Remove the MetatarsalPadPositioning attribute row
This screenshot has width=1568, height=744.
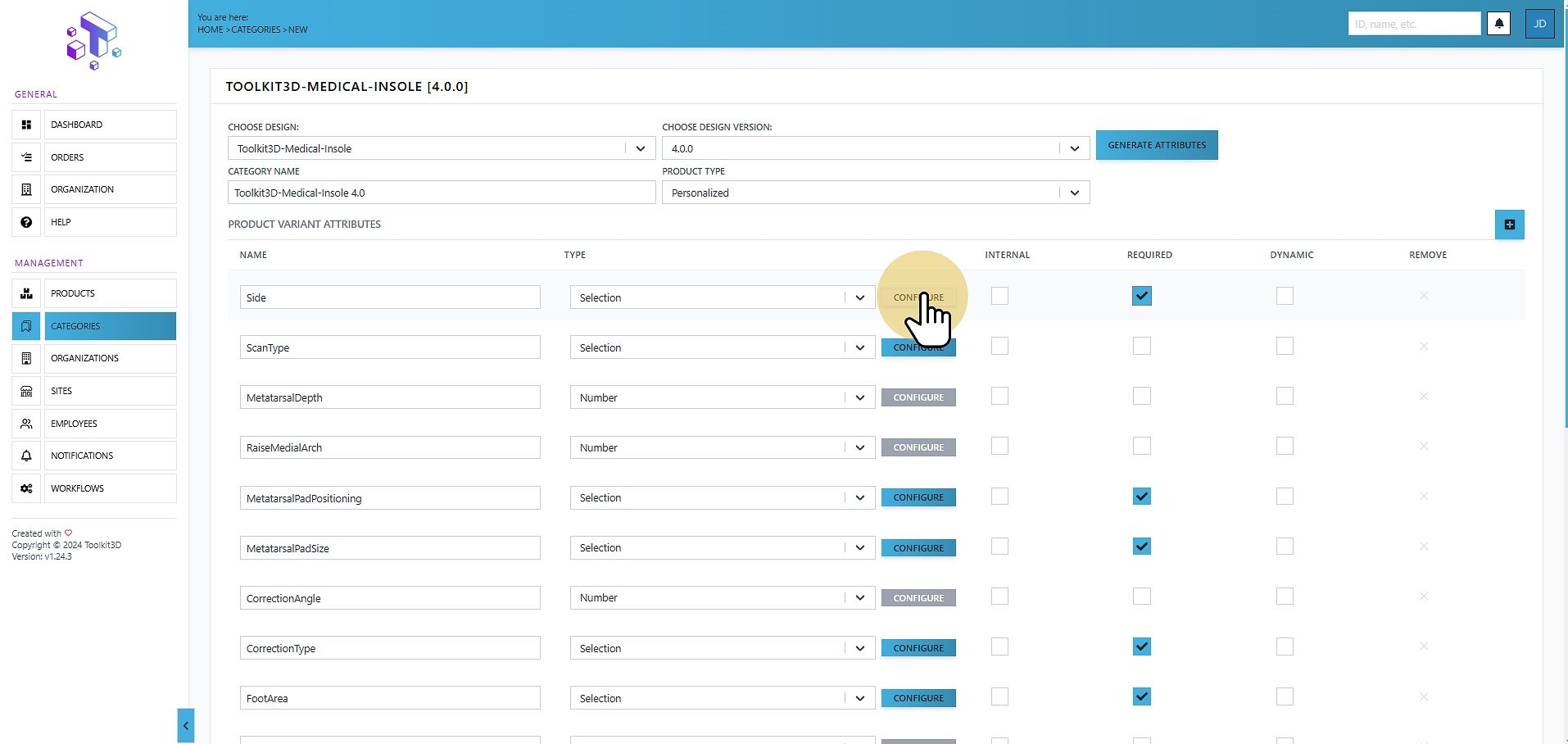click(x=1424, y=497)
